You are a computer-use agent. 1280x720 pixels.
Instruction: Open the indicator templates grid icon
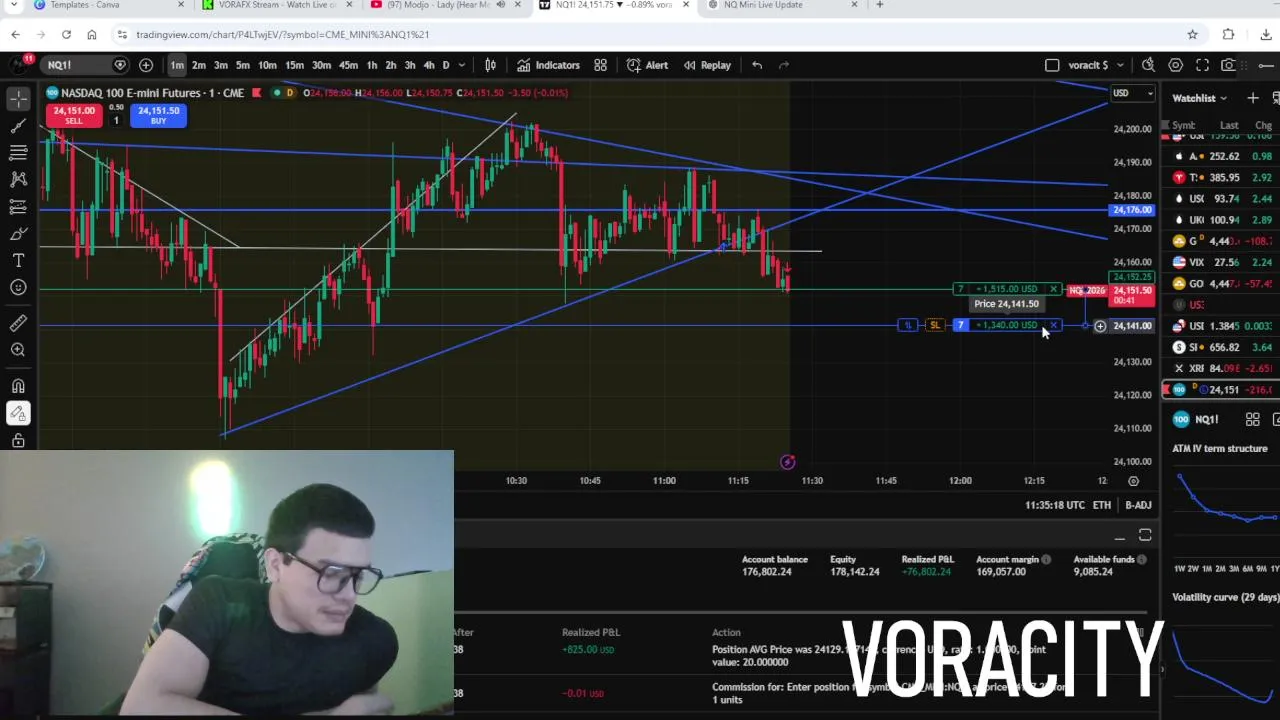[x=600, y=65]
